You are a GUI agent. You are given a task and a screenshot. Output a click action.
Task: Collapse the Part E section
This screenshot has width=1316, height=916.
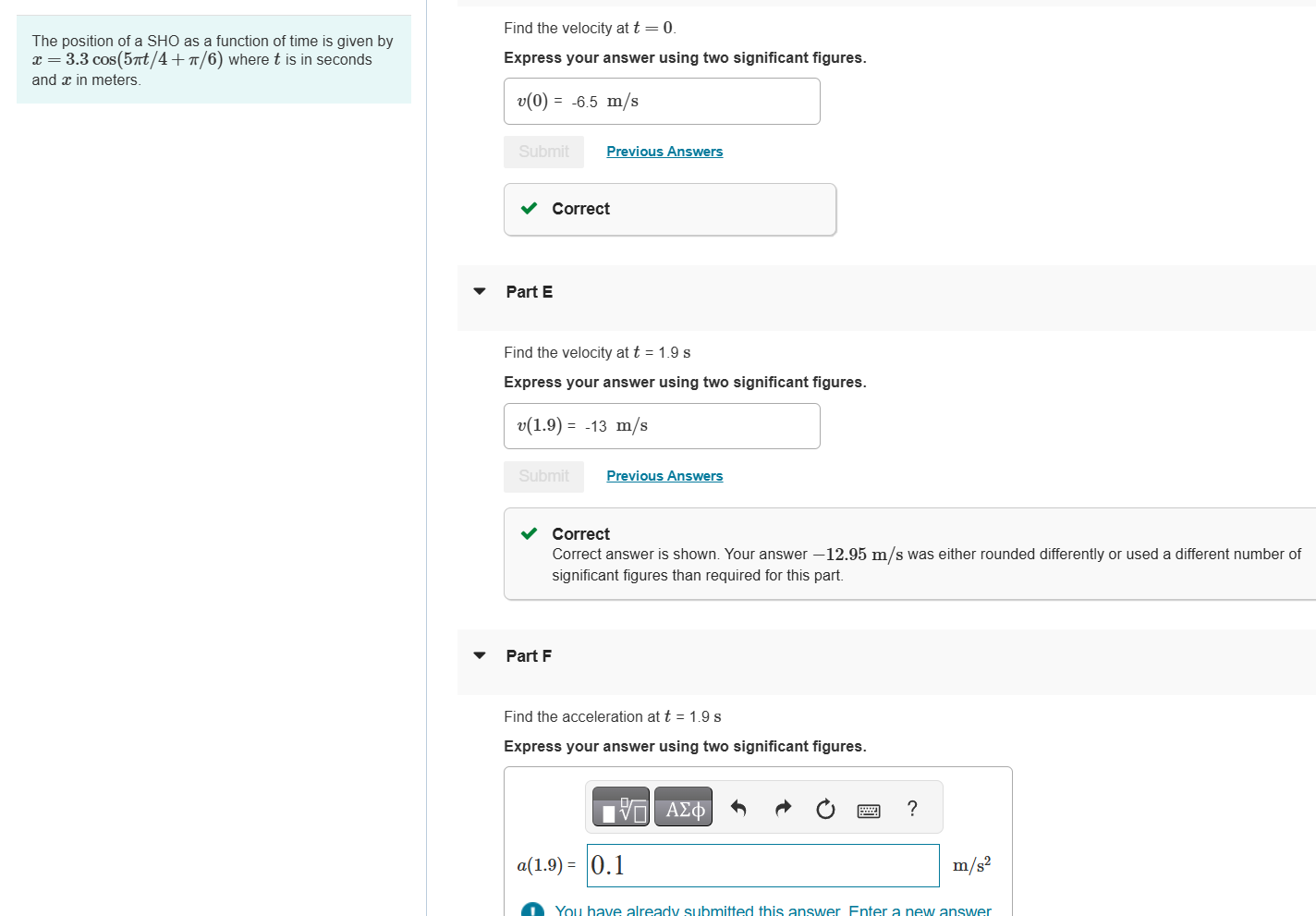[480, 291]
